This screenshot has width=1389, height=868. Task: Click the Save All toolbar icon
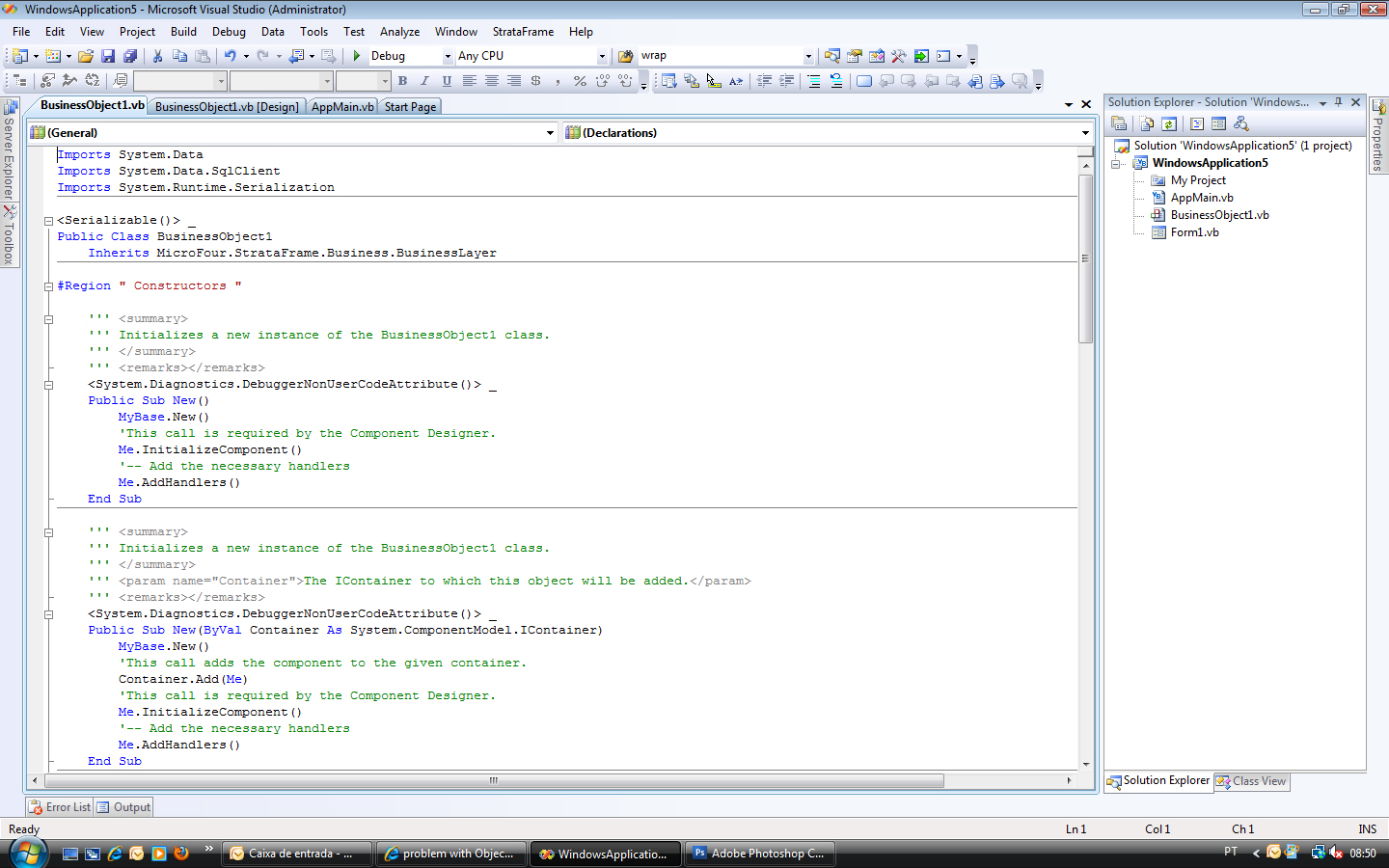(130, 56)
